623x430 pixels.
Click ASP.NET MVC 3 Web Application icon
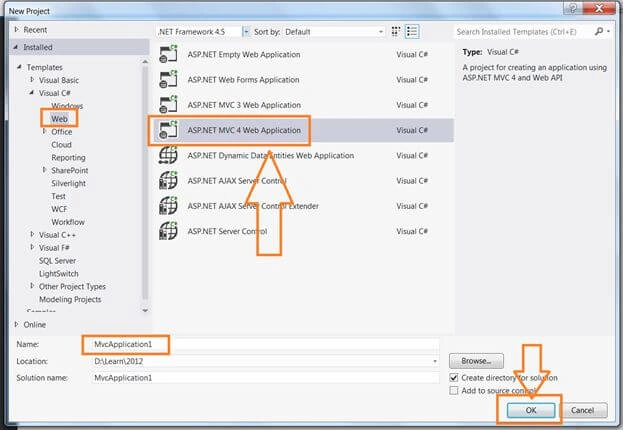click(x=168, y=105)
